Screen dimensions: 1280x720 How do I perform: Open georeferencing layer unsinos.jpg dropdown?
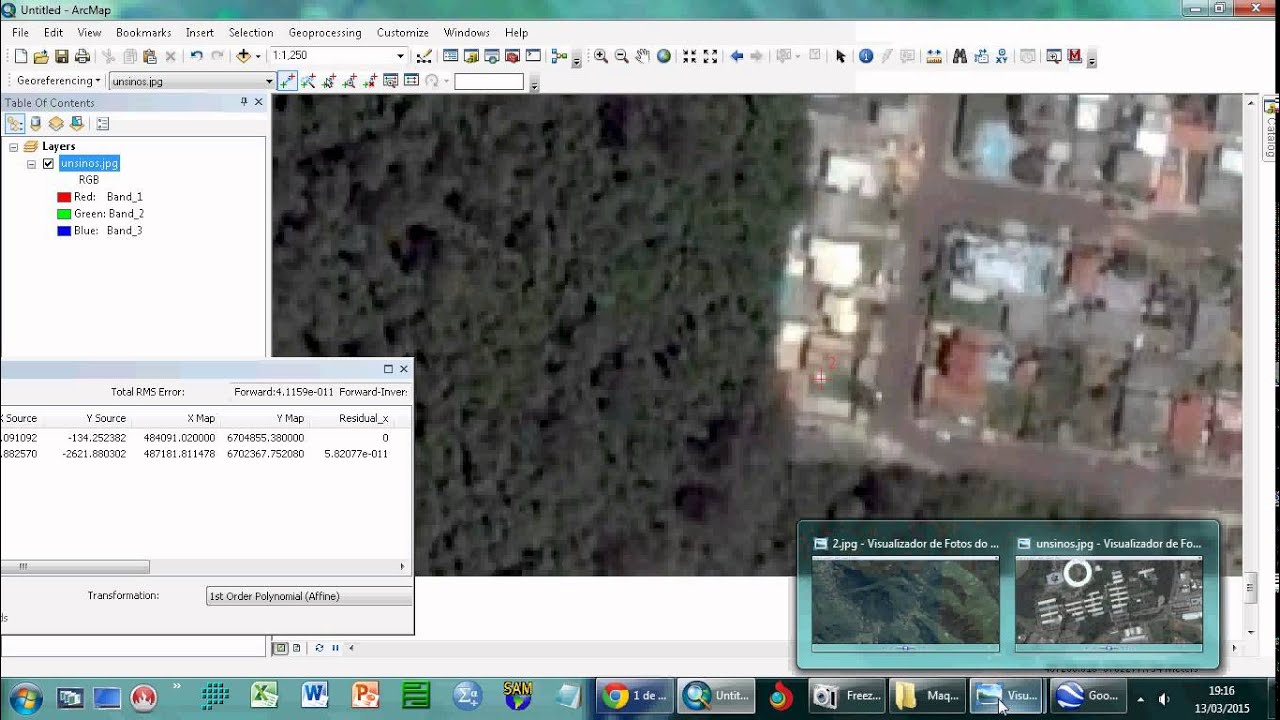click(x=269, y=82)
